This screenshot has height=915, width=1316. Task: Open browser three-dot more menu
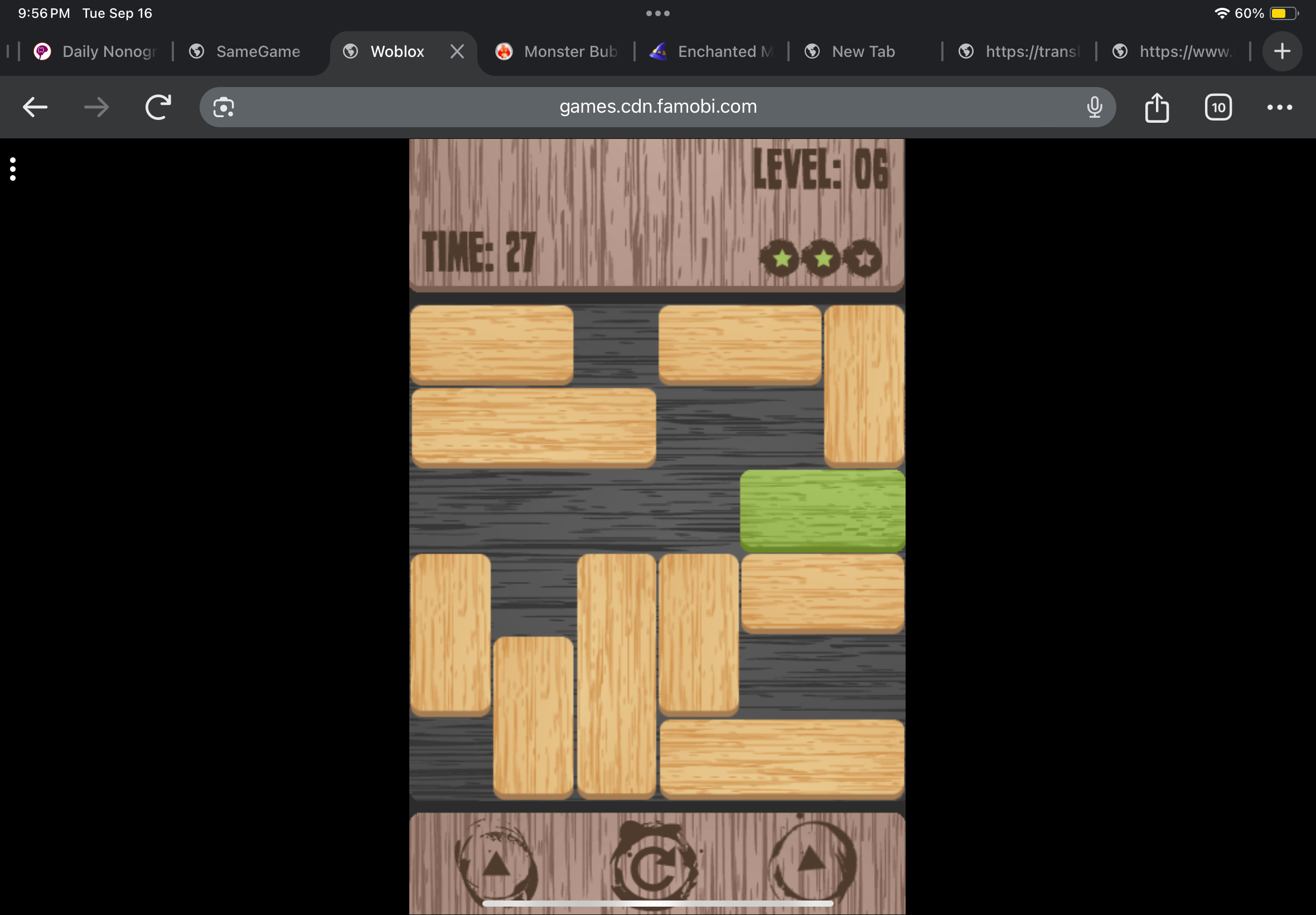coord(1279,107)
